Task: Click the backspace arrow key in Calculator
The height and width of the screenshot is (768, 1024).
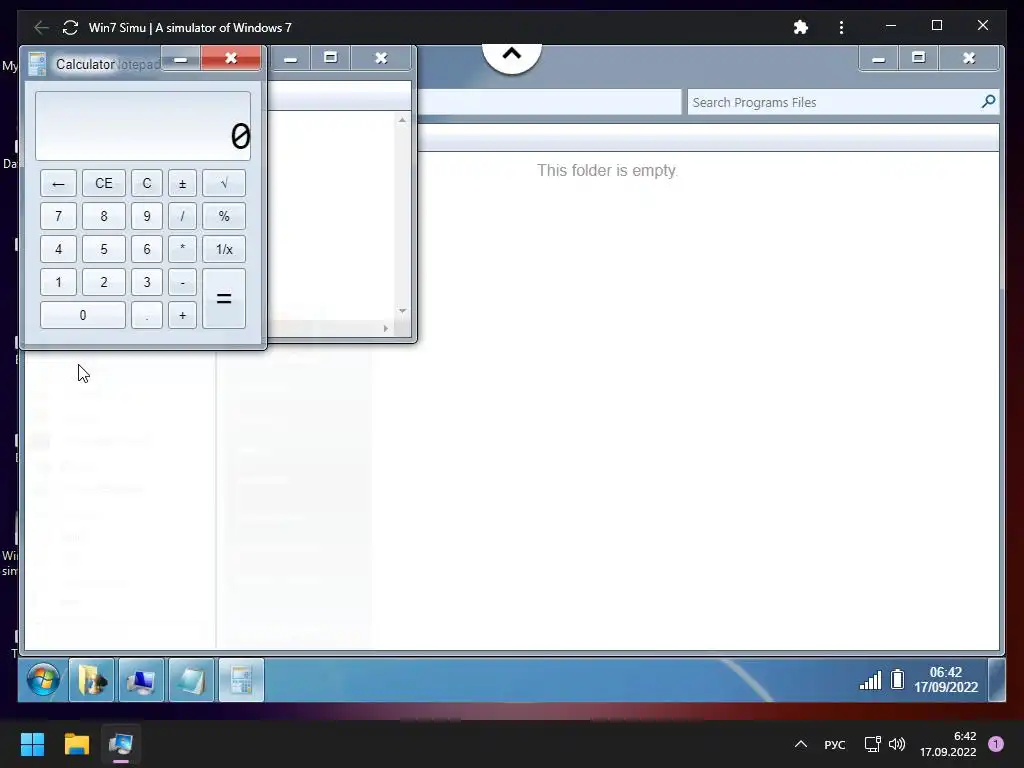Action: [x=58, y=184]
